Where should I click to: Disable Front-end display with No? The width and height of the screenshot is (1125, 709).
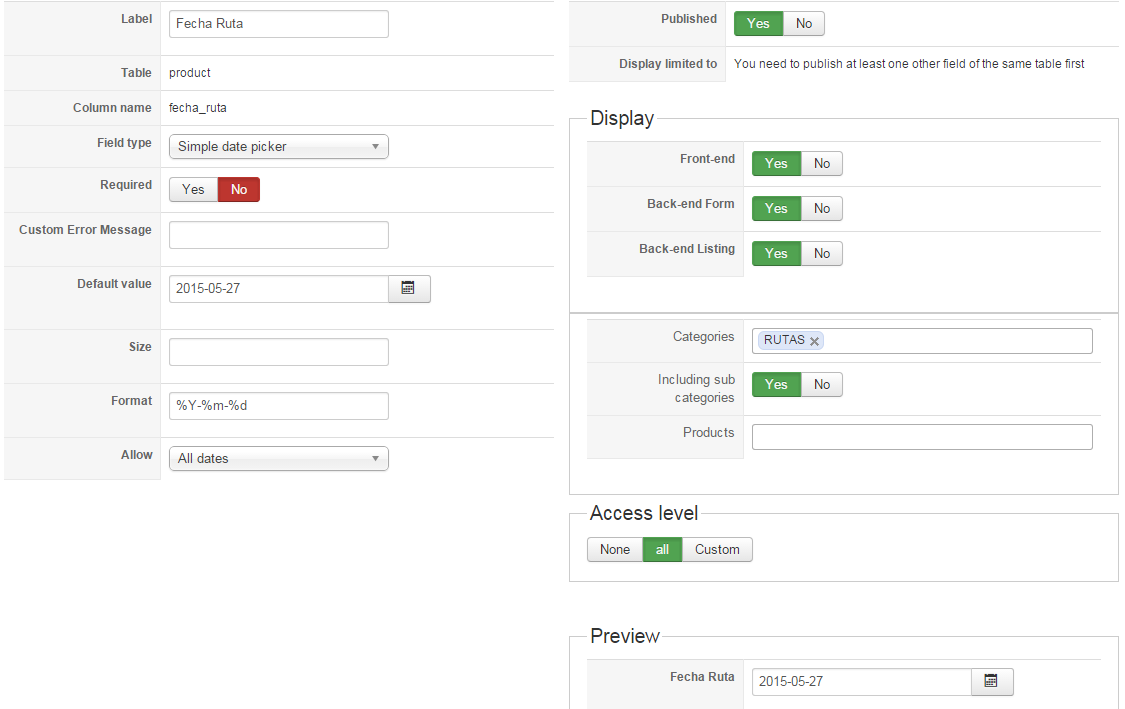822,163
